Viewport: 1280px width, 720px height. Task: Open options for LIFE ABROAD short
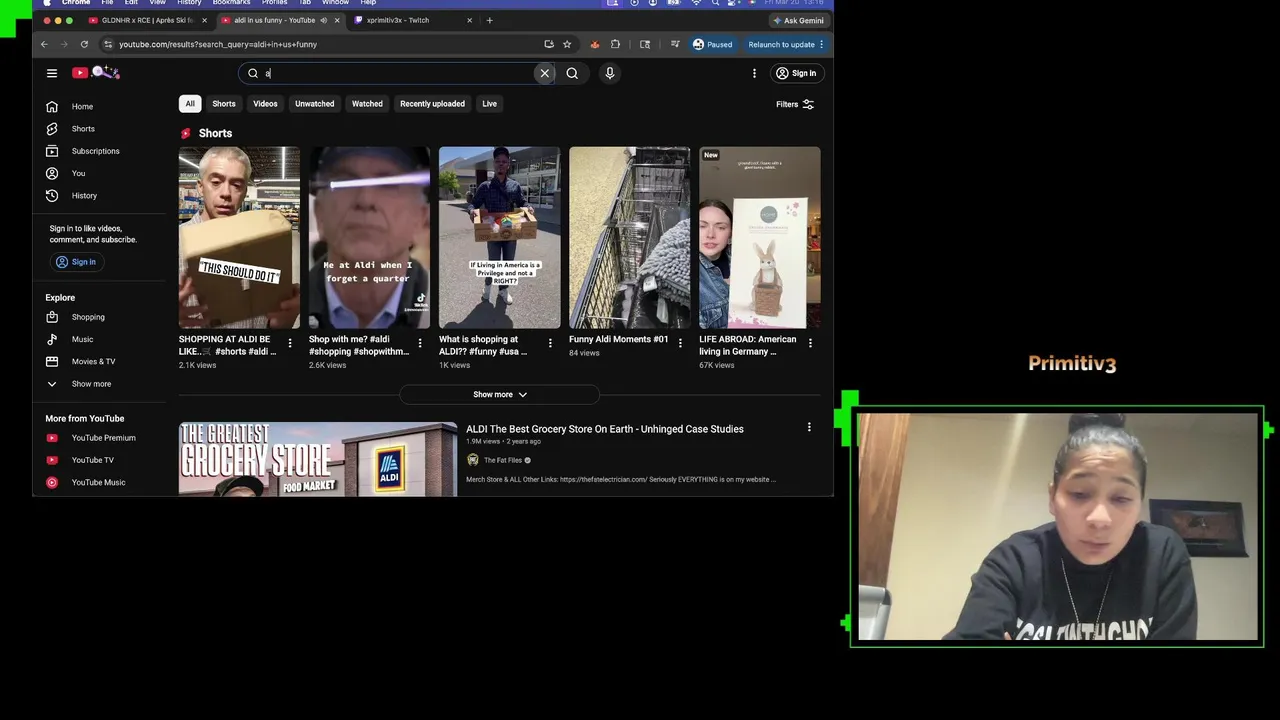point(810,343)
